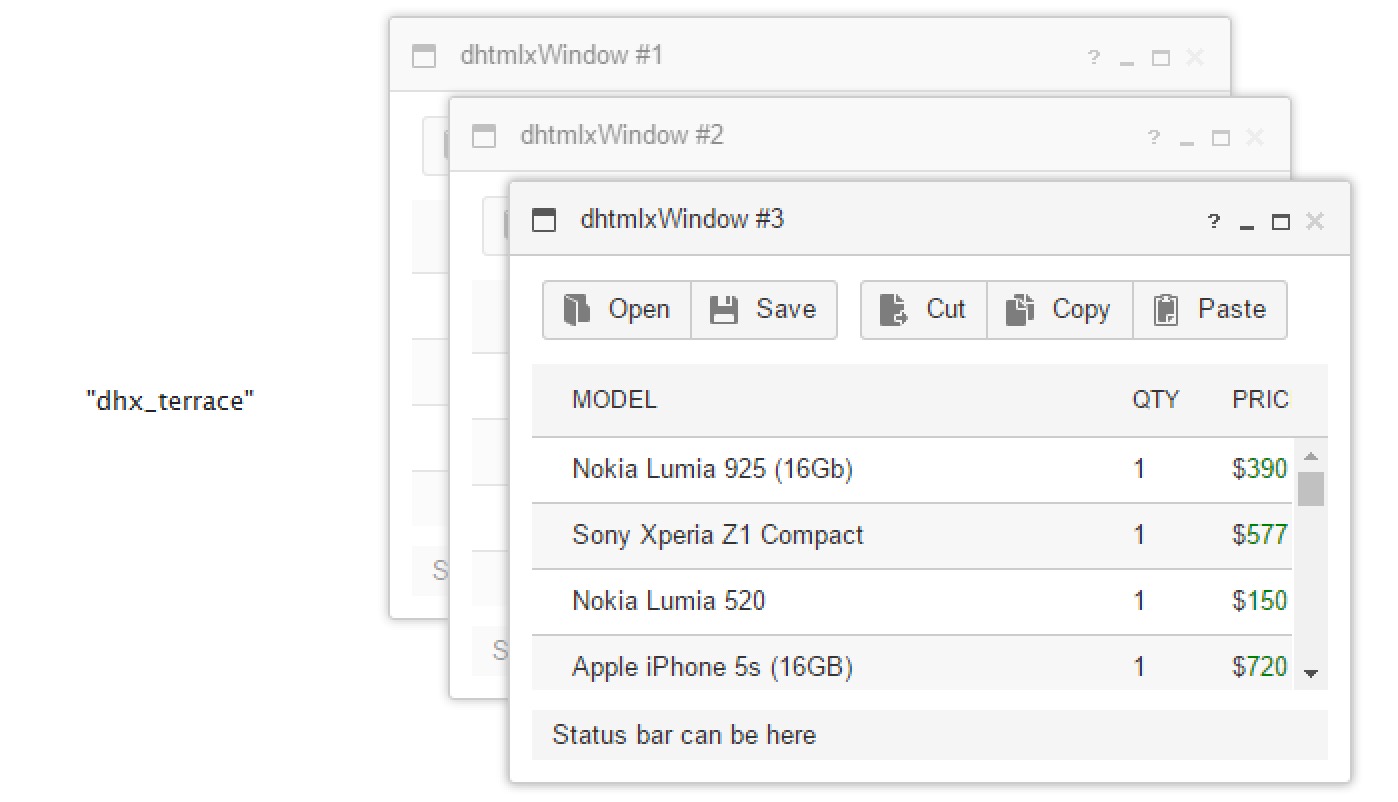Click the Paste clipboard button
This screenshot has height=802, width=1398.
pos(1210,310)
